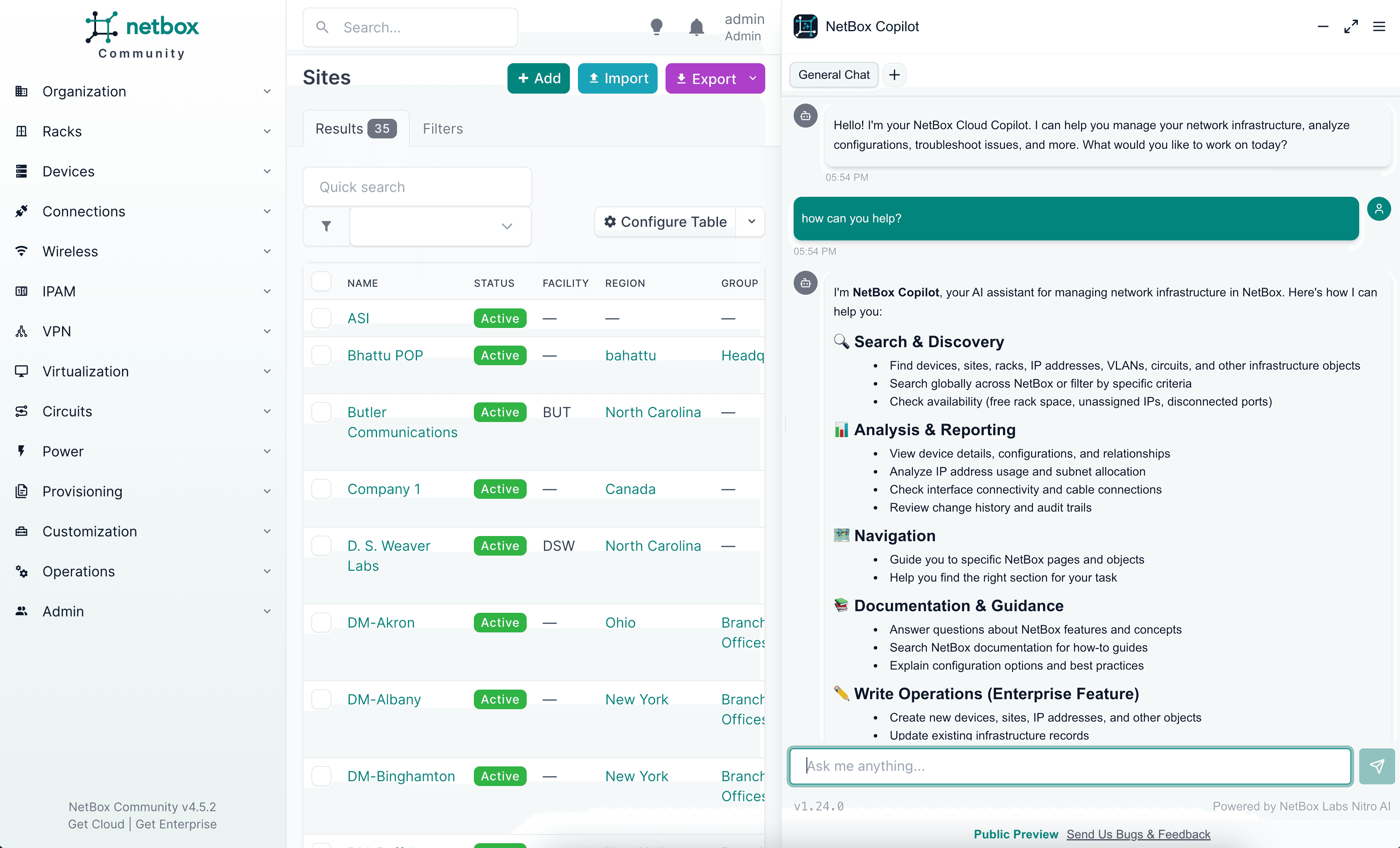Viewport: 1400px width, 848px height.
Task: Expand the Organization menu chevron
Action: [x=267, y=92]
